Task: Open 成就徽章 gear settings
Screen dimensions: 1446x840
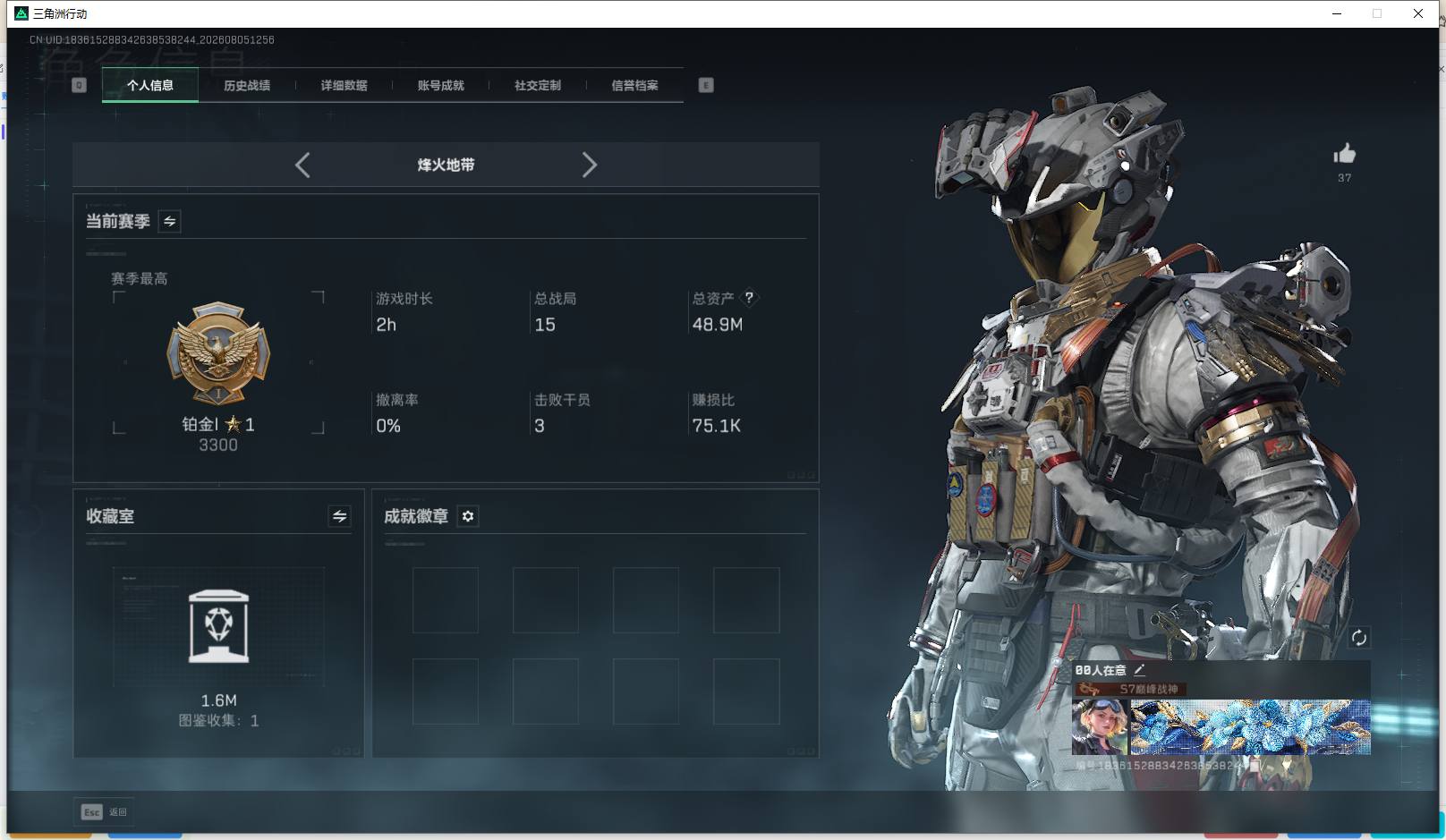Action: click(x=468, y=516)
